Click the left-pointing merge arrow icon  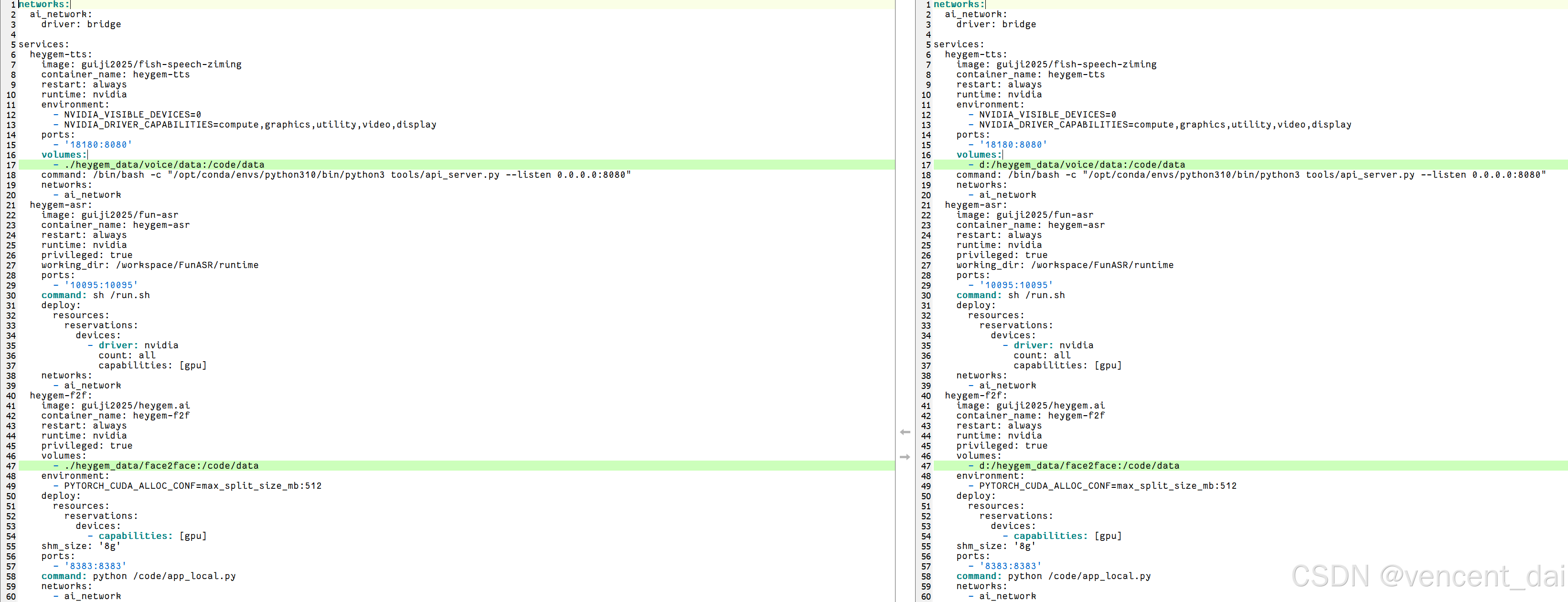coord(905,432)
